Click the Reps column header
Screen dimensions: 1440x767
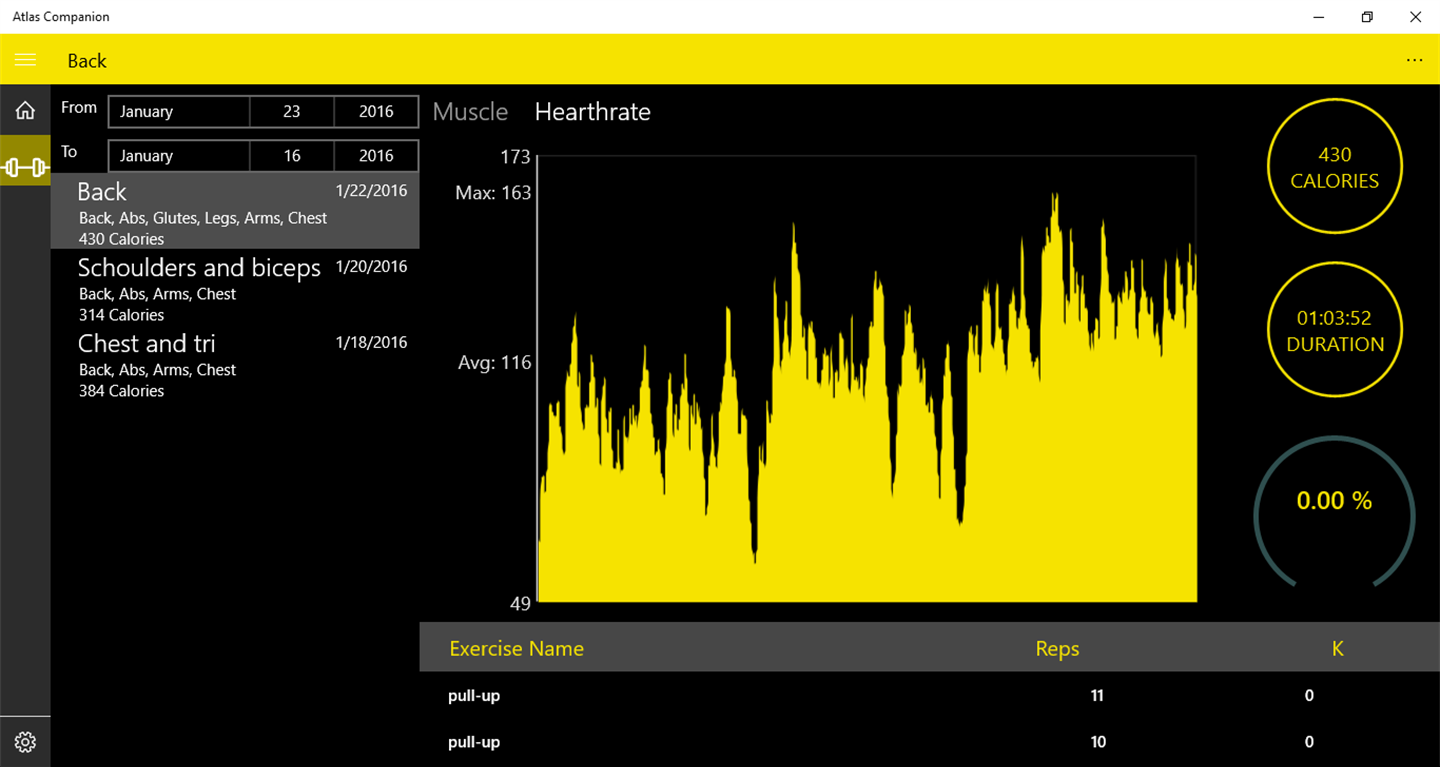[x=1057, y=648]
